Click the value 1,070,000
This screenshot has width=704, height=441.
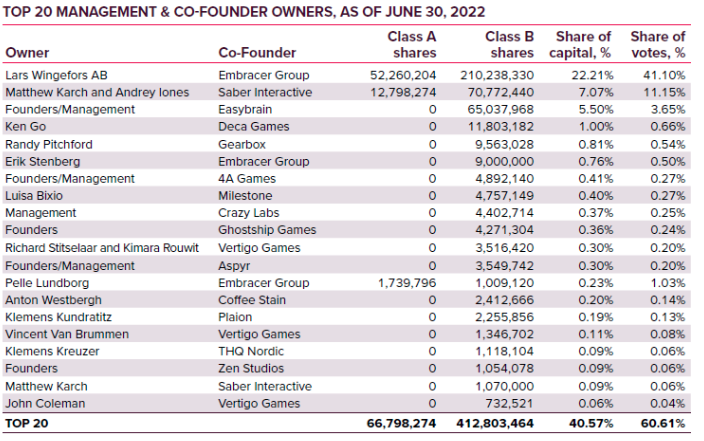[504, 386]
